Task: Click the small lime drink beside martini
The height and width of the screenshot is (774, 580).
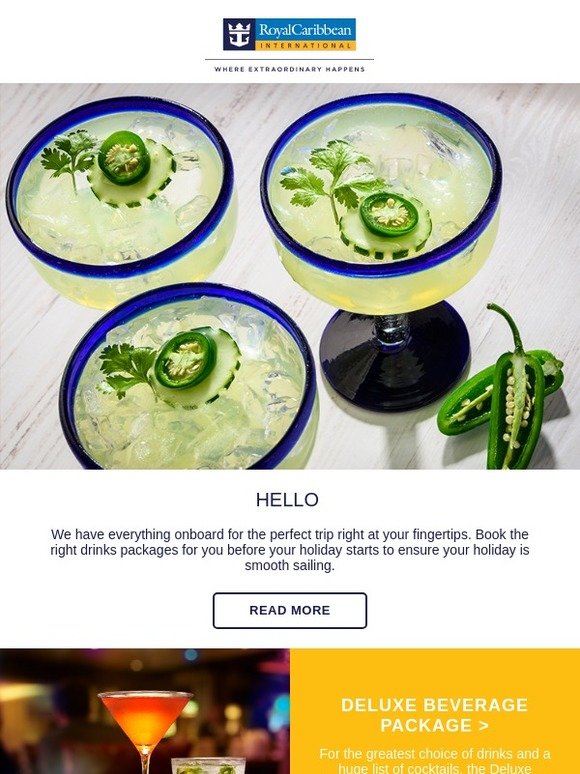Action: click(x=208, y=766)
